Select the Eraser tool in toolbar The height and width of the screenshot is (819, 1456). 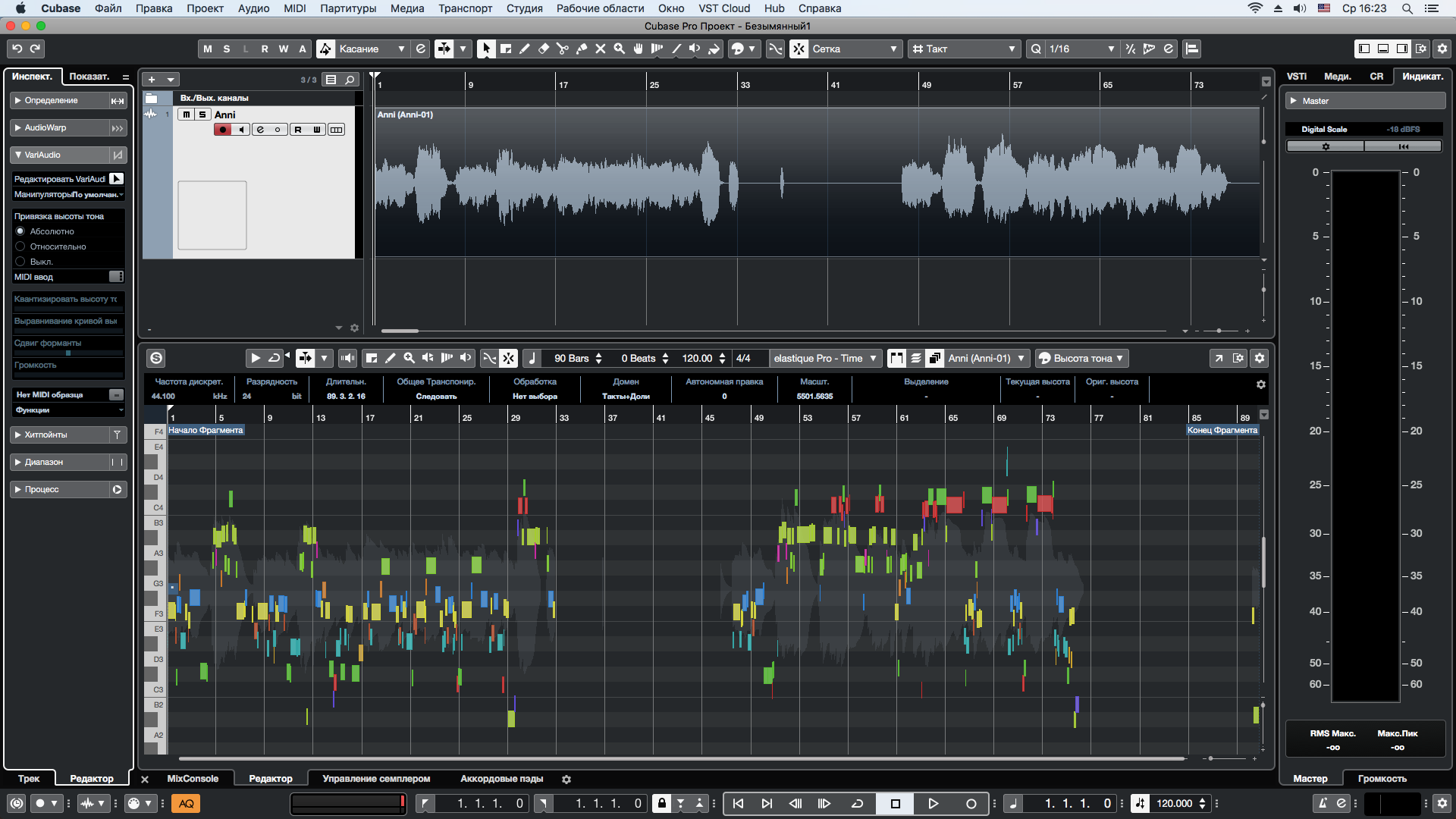tap(544, 49)
